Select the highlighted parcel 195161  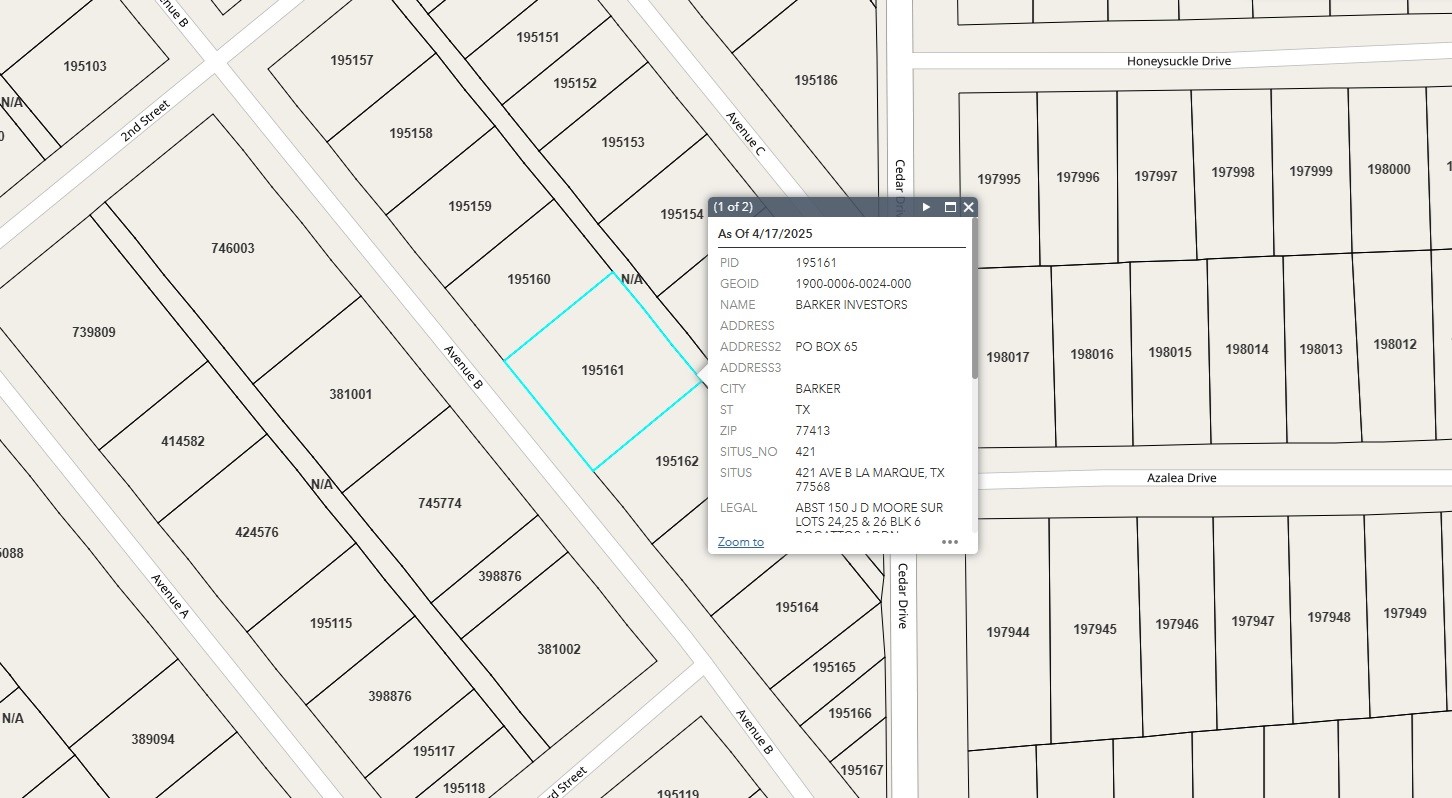602,371
